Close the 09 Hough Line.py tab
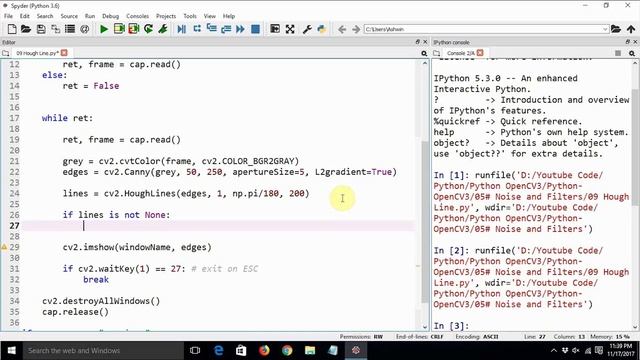 (x=64, y=53)
